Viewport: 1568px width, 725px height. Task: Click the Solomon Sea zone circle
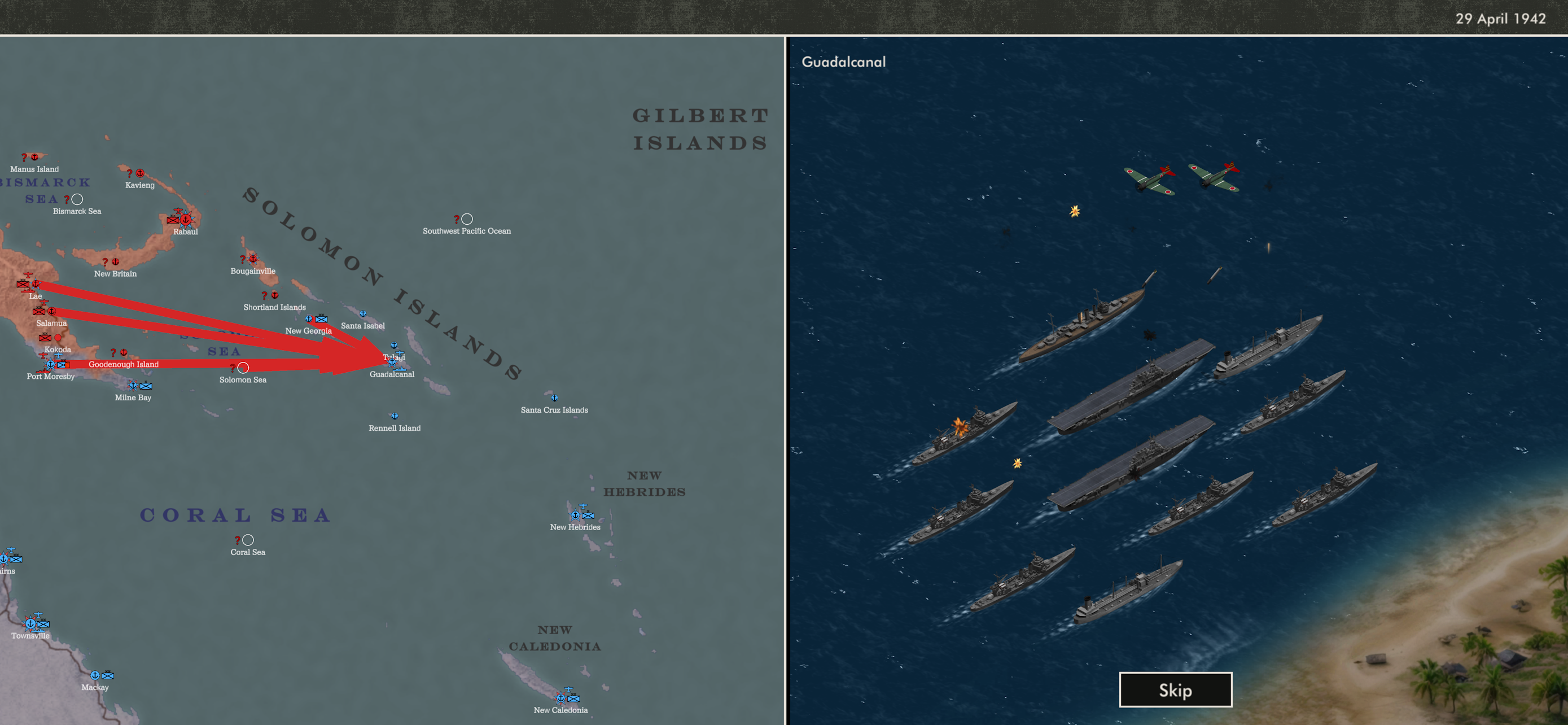243,368
